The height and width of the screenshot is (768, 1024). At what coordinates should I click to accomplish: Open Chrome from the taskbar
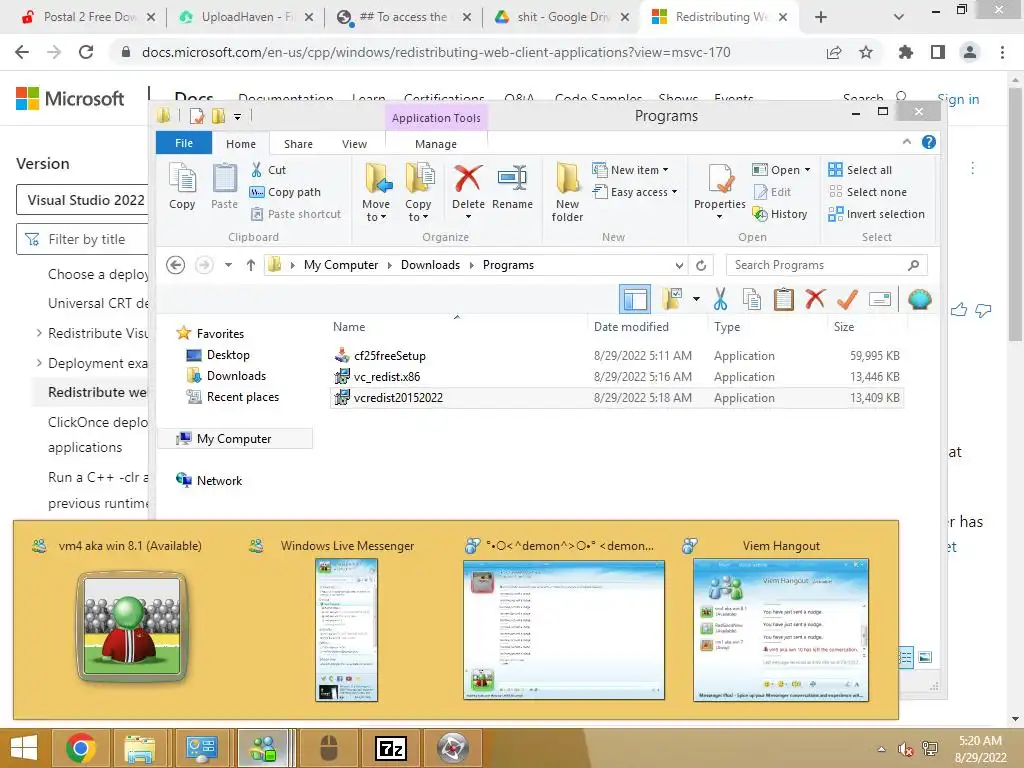(x=81, y=748)
